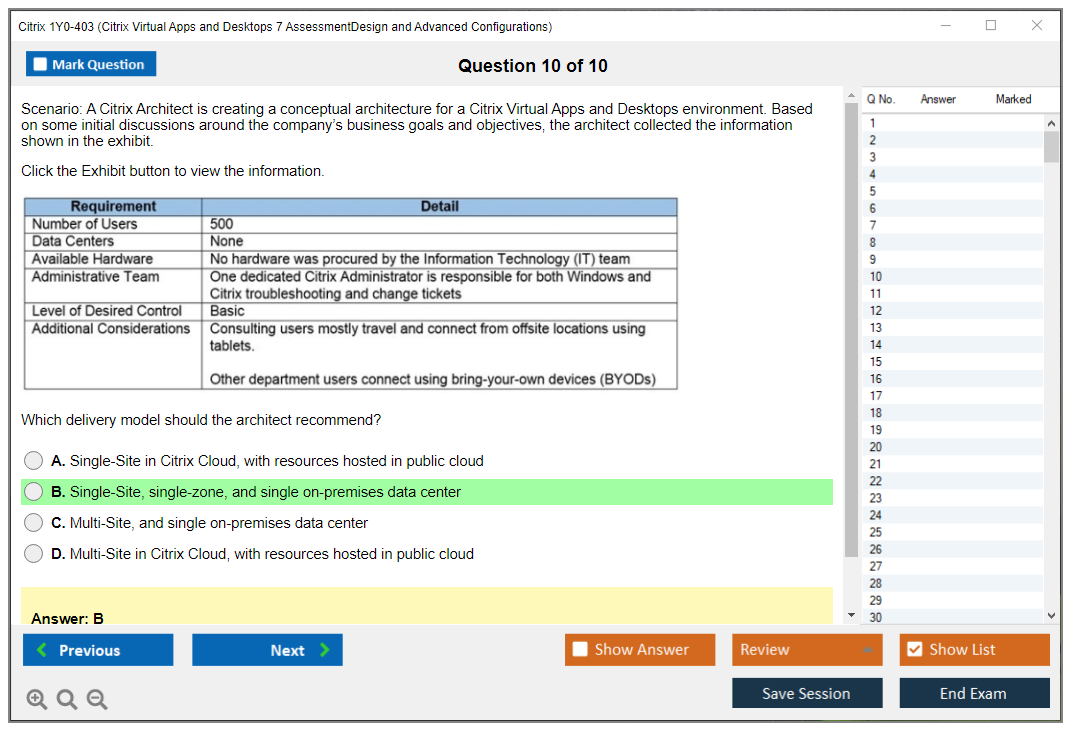1075x735 pixels.
Task: Minimize the exam window
Action: [946, 26]
